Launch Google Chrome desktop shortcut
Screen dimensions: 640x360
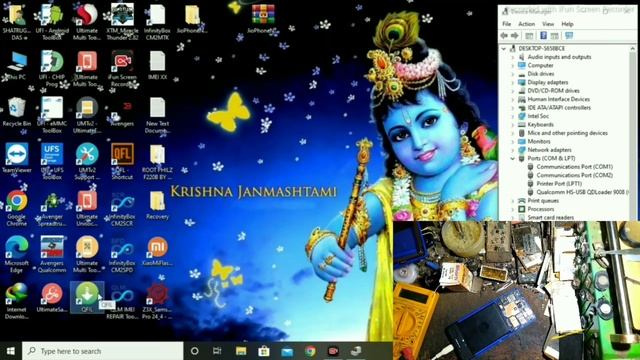(17, 208)
